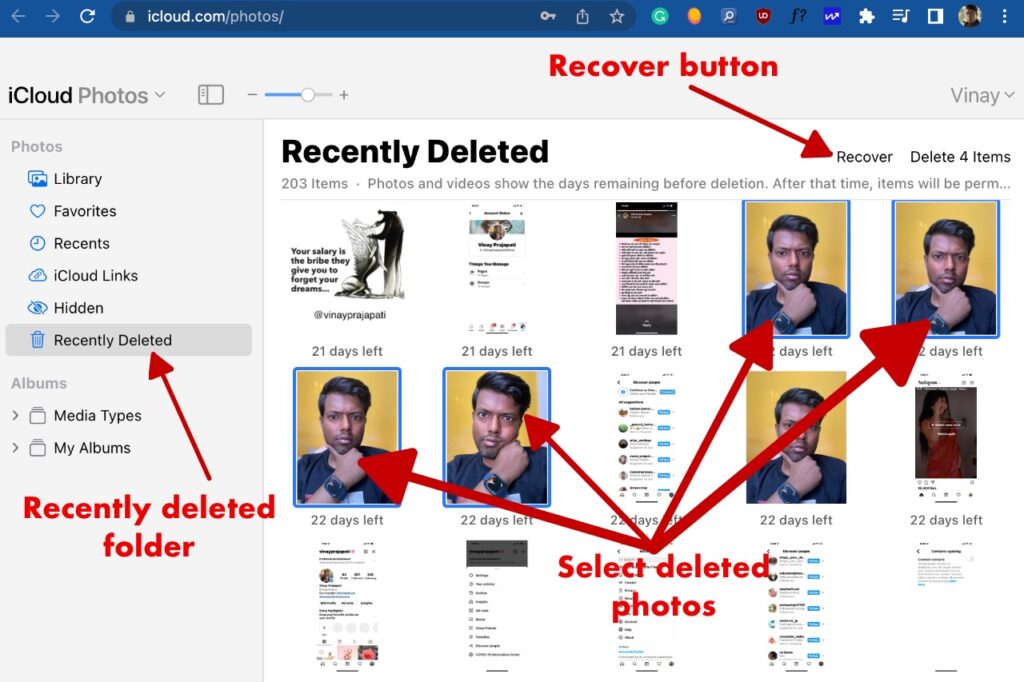Open the uBlock Origin extension icon

tap(763, 16)
